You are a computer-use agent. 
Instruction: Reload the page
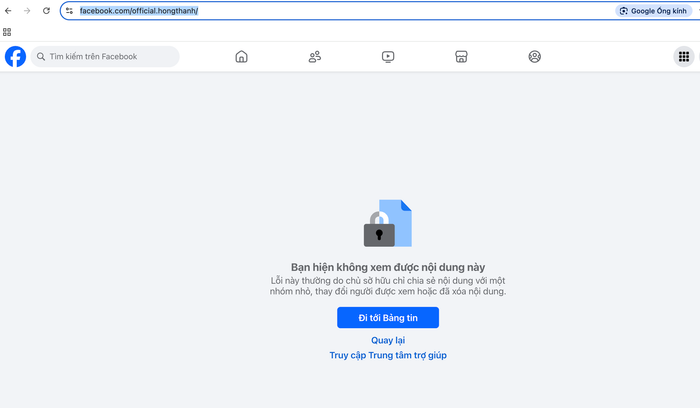(46, 10)
